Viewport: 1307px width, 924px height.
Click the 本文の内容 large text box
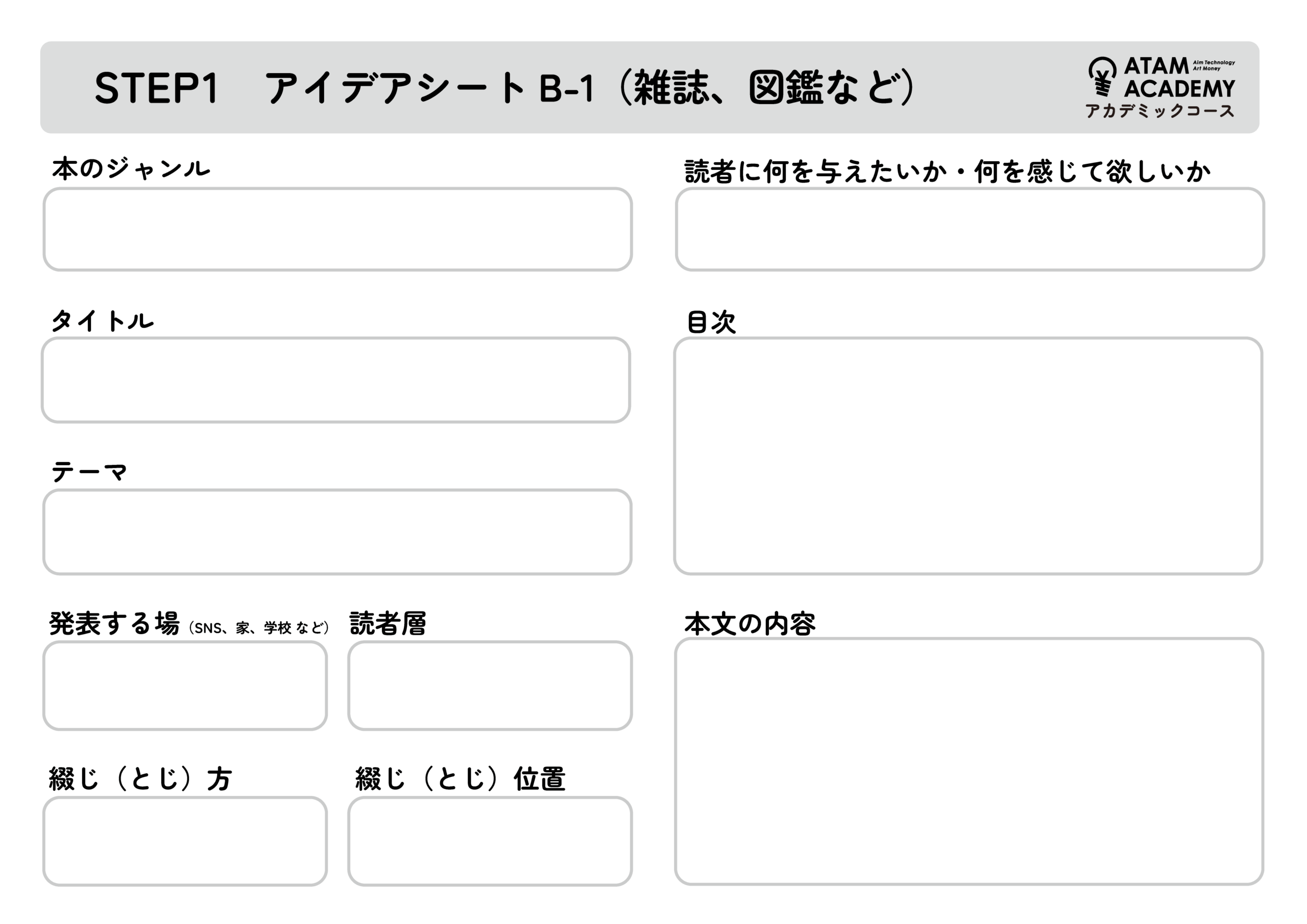tap(970, 761)
